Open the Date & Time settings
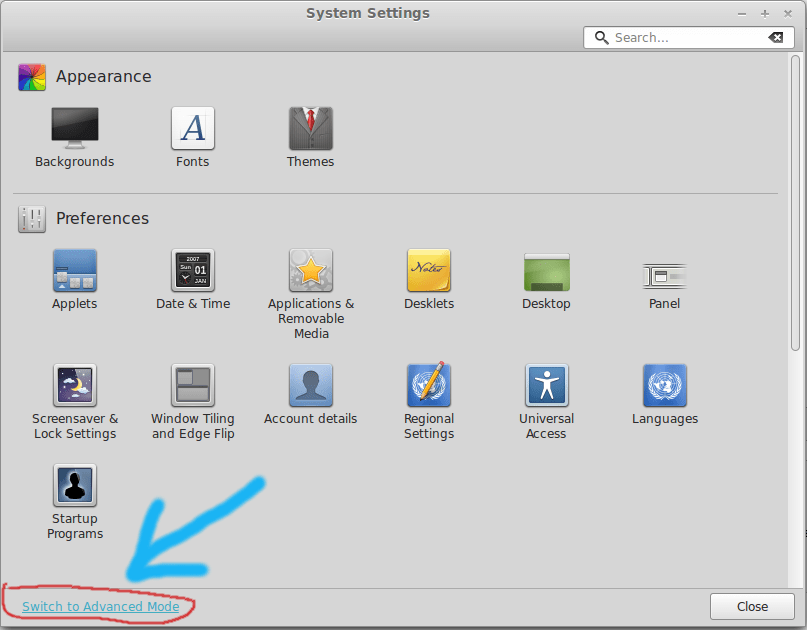The height and width of the screenshot is (630, 807). click(192, 270)
